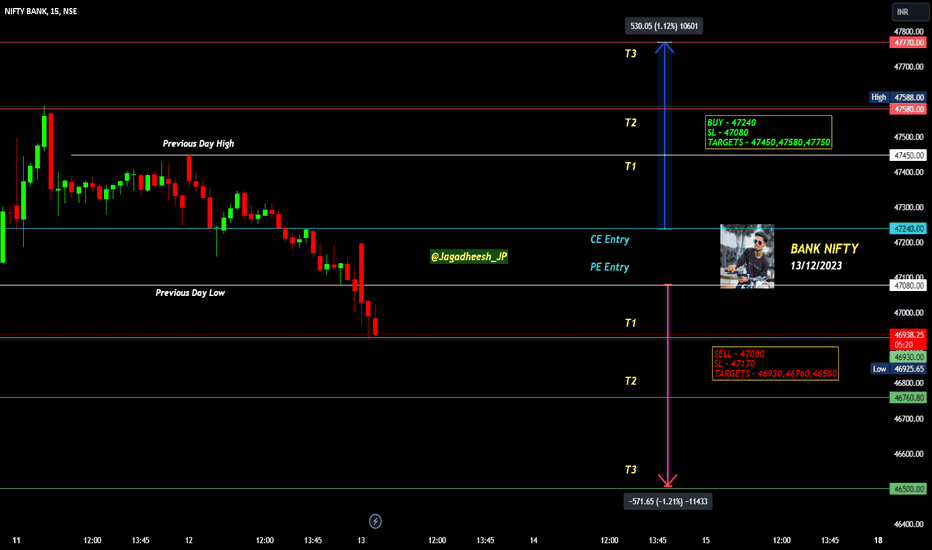Click the Low 46925.65 price label
932x550 pixels.
pyautogui.click(x=898, y=369)
